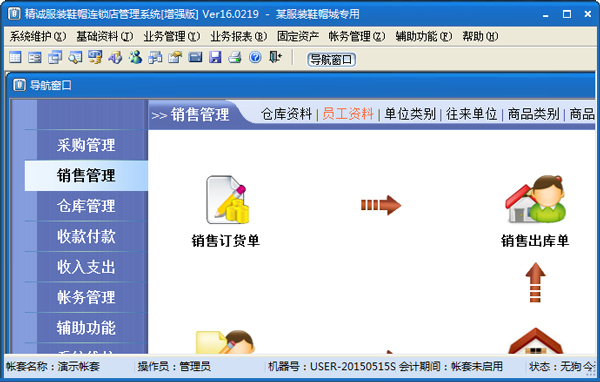The image size is (600, 382).
Task: Click the application icon in the title bar
Action: [x=14, y=14]
